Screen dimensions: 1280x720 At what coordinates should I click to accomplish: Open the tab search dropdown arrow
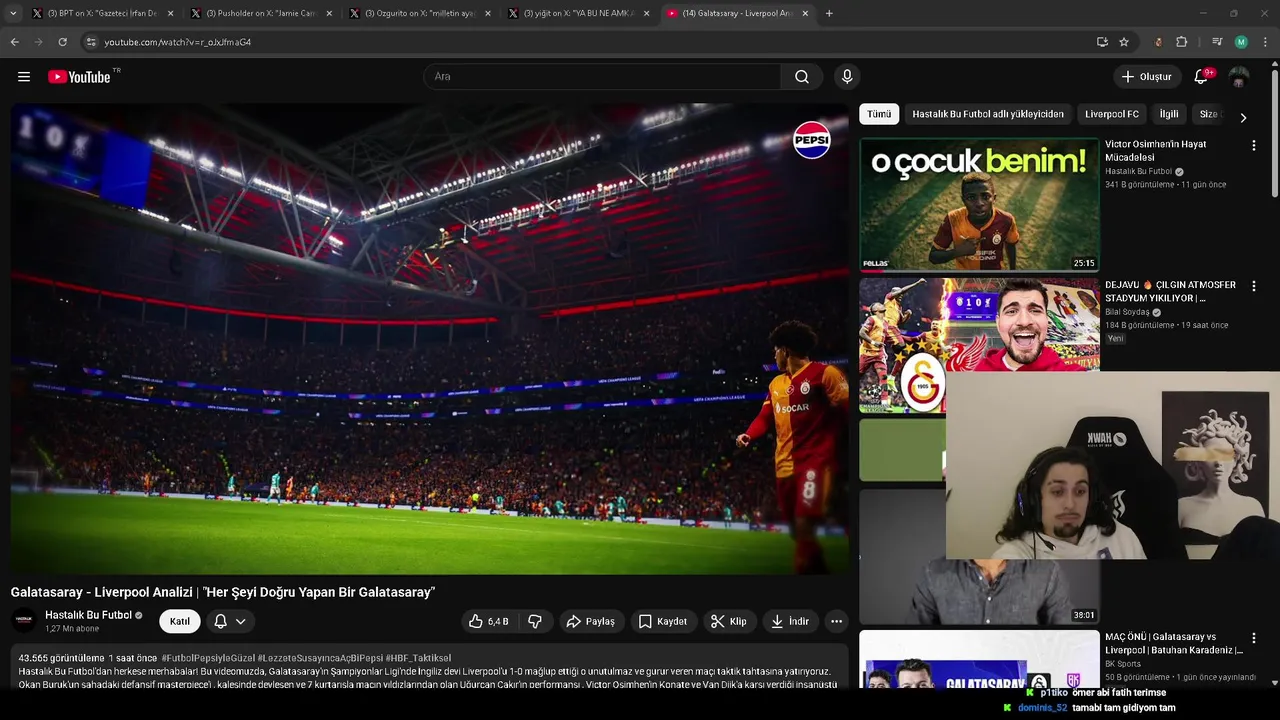pyautogui.click(x=12, y=13)
